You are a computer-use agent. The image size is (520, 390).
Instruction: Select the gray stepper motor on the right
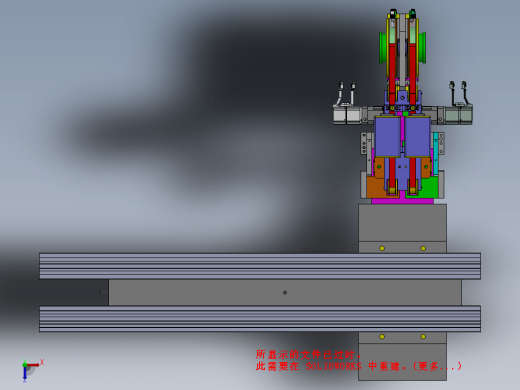pyautogui.click(x=458, y=115)
